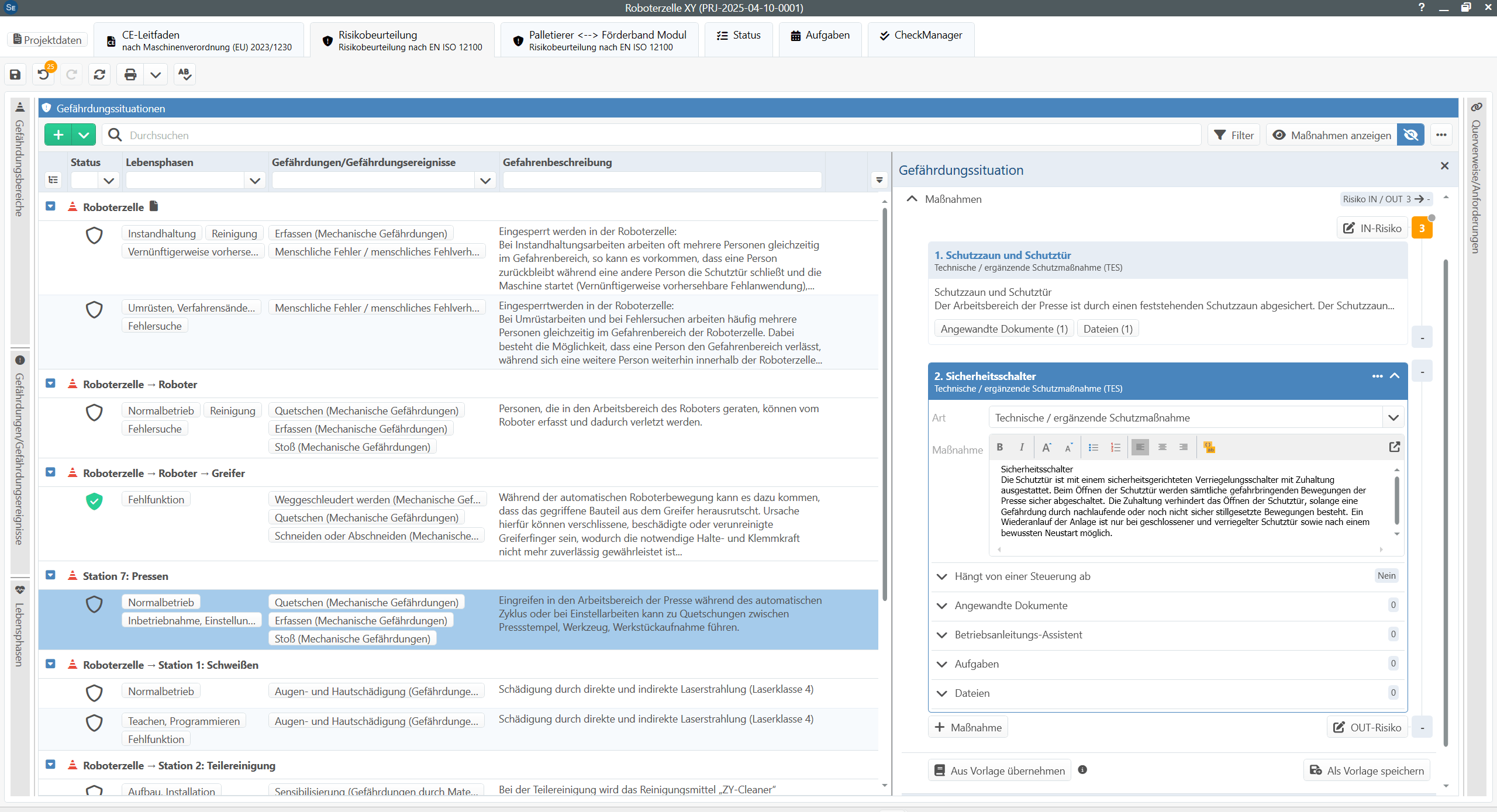This screenshot has width=1497, height=812.
Task: Switch to the CheckManager tab
Action: (x=921, y=35)
